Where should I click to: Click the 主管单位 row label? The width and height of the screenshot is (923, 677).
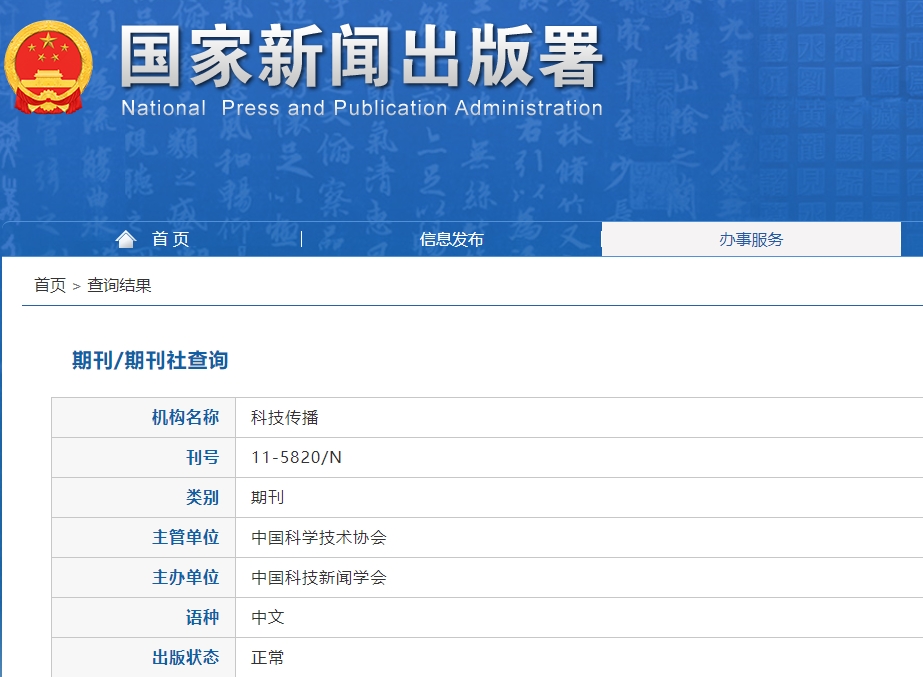point(185,538)
